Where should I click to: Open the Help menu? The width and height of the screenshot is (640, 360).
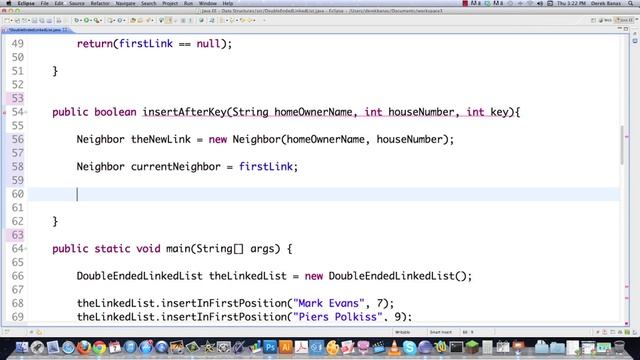[x=228, y=3]
